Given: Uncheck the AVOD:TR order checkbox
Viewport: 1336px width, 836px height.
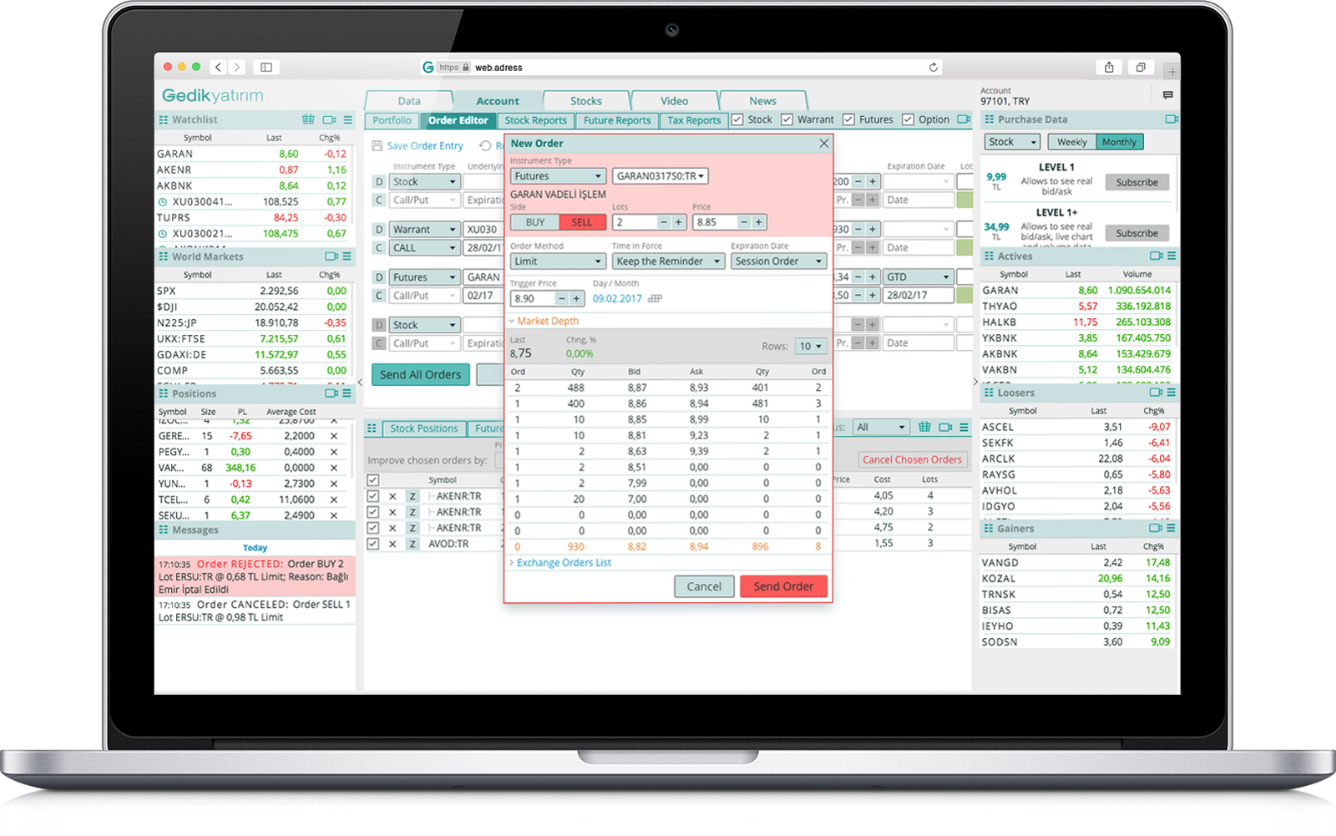Looking at the screenshot, I should (x=373, y=544).
